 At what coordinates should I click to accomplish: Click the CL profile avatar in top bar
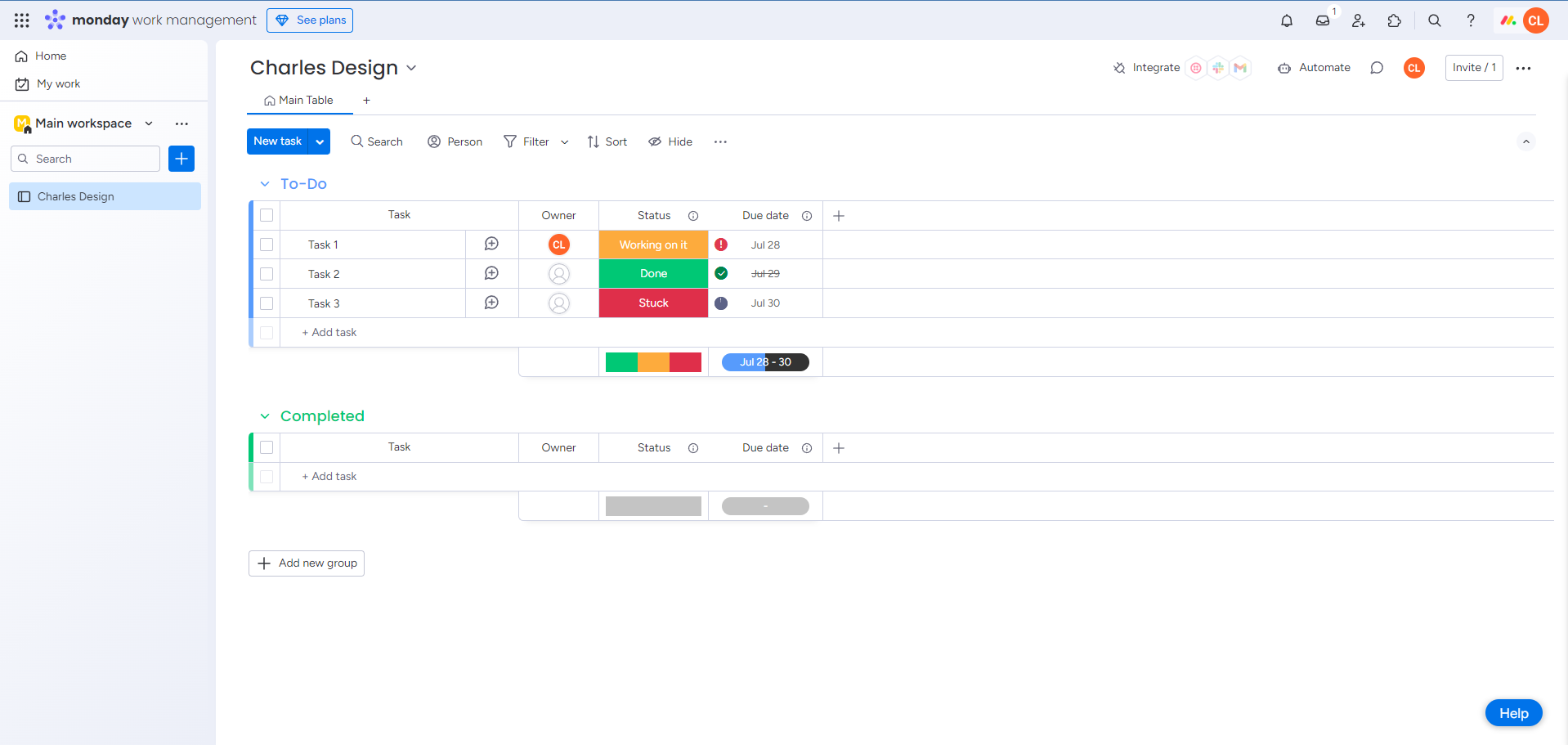click(1536, 20)
